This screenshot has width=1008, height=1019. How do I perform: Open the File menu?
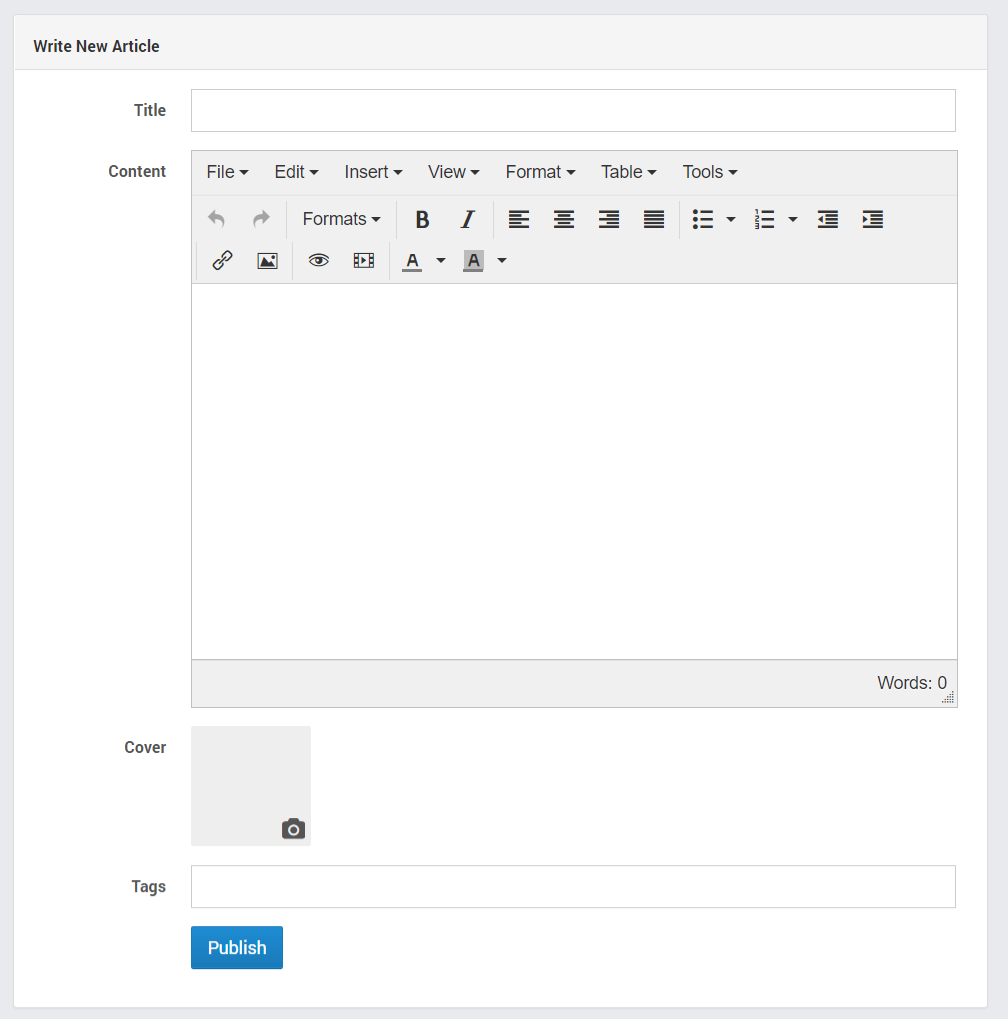pos(227,172)
